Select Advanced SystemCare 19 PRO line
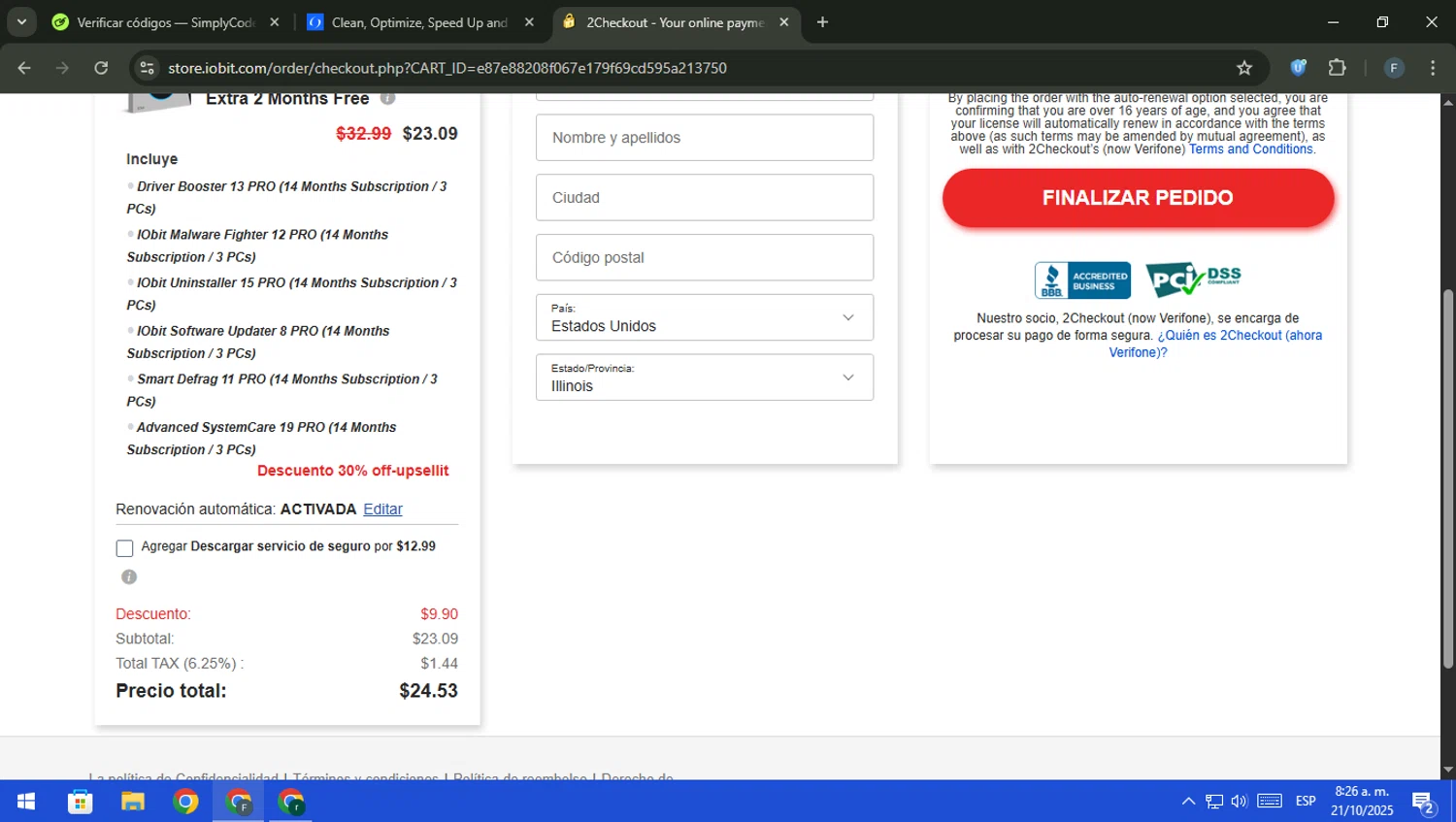 [262, 438]
